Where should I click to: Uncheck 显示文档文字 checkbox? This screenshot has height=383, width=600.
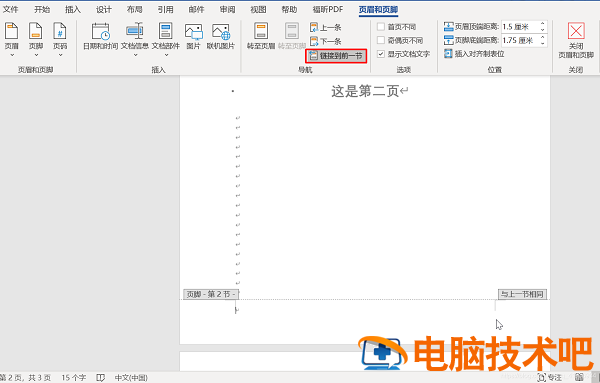(381, 54)
